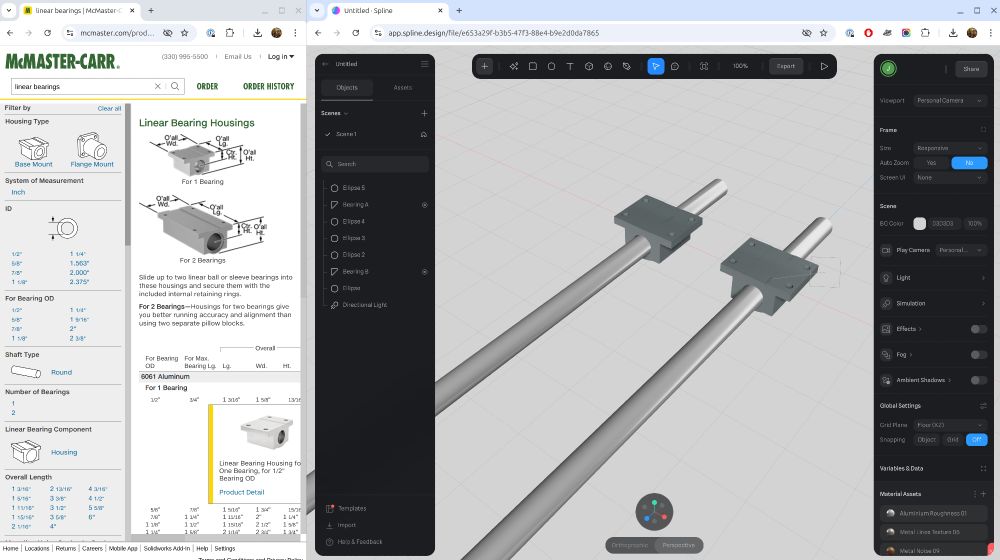Toggle the Effects switch
Screen dimensions: 1000x560
[978, 329]
